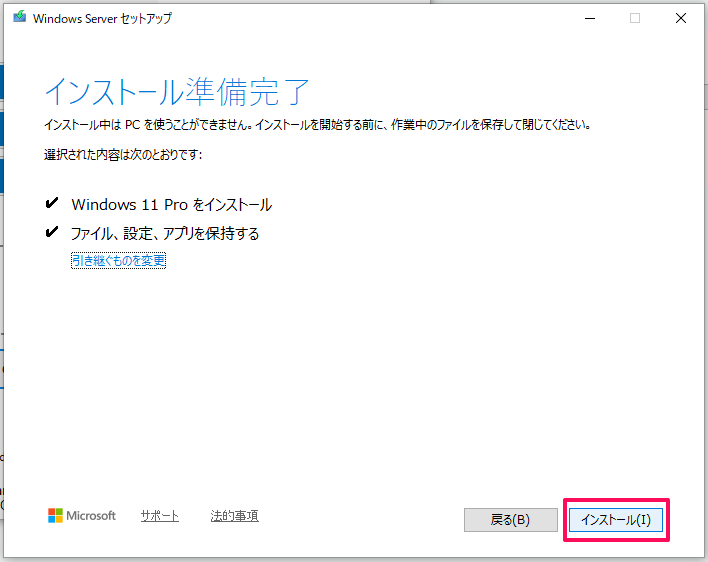
Task: Open the 引き継ぐものを変更 link
Action: pos(118,260)
